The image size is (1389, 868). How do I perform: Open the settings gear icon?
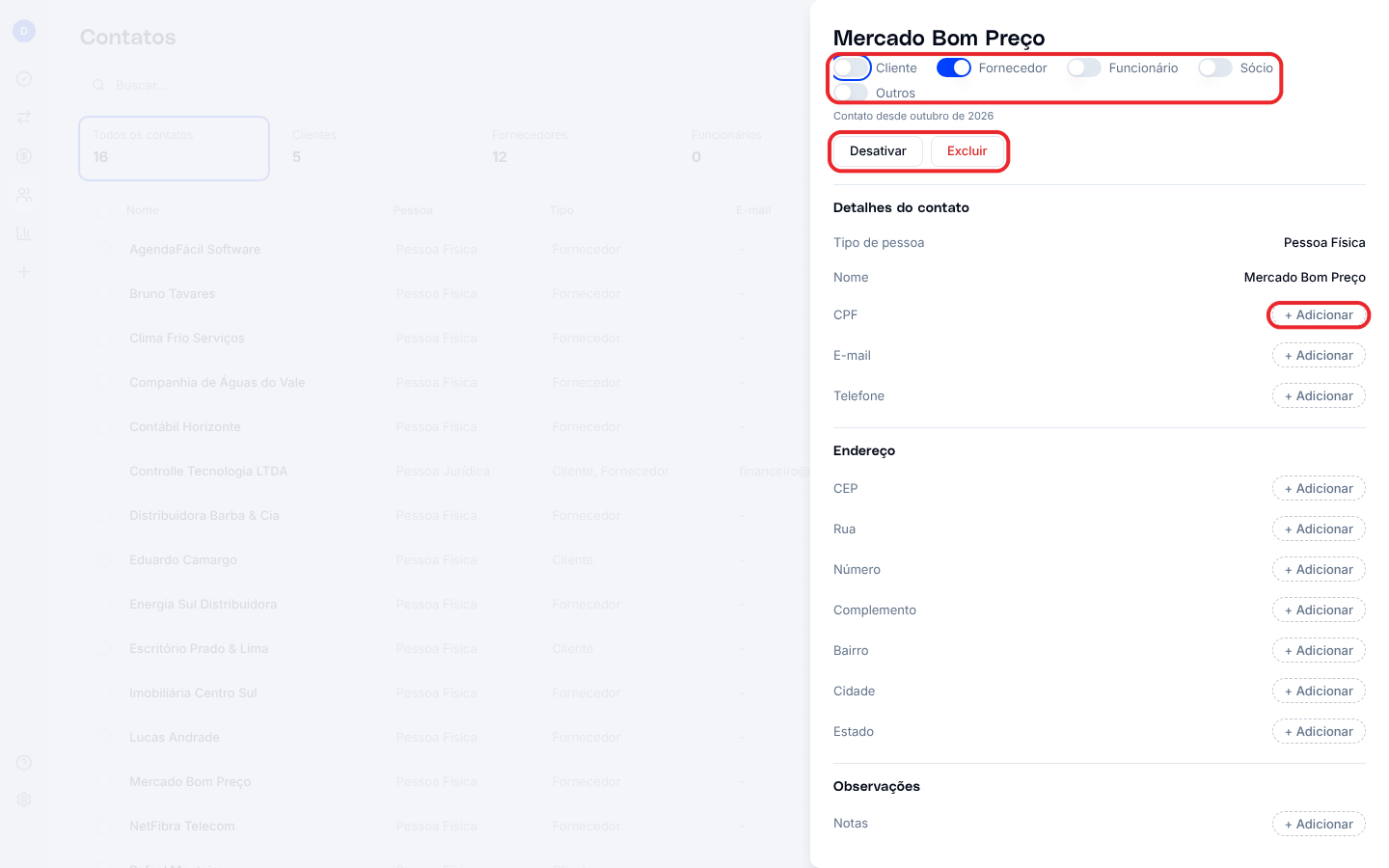[x=24, y=800]
